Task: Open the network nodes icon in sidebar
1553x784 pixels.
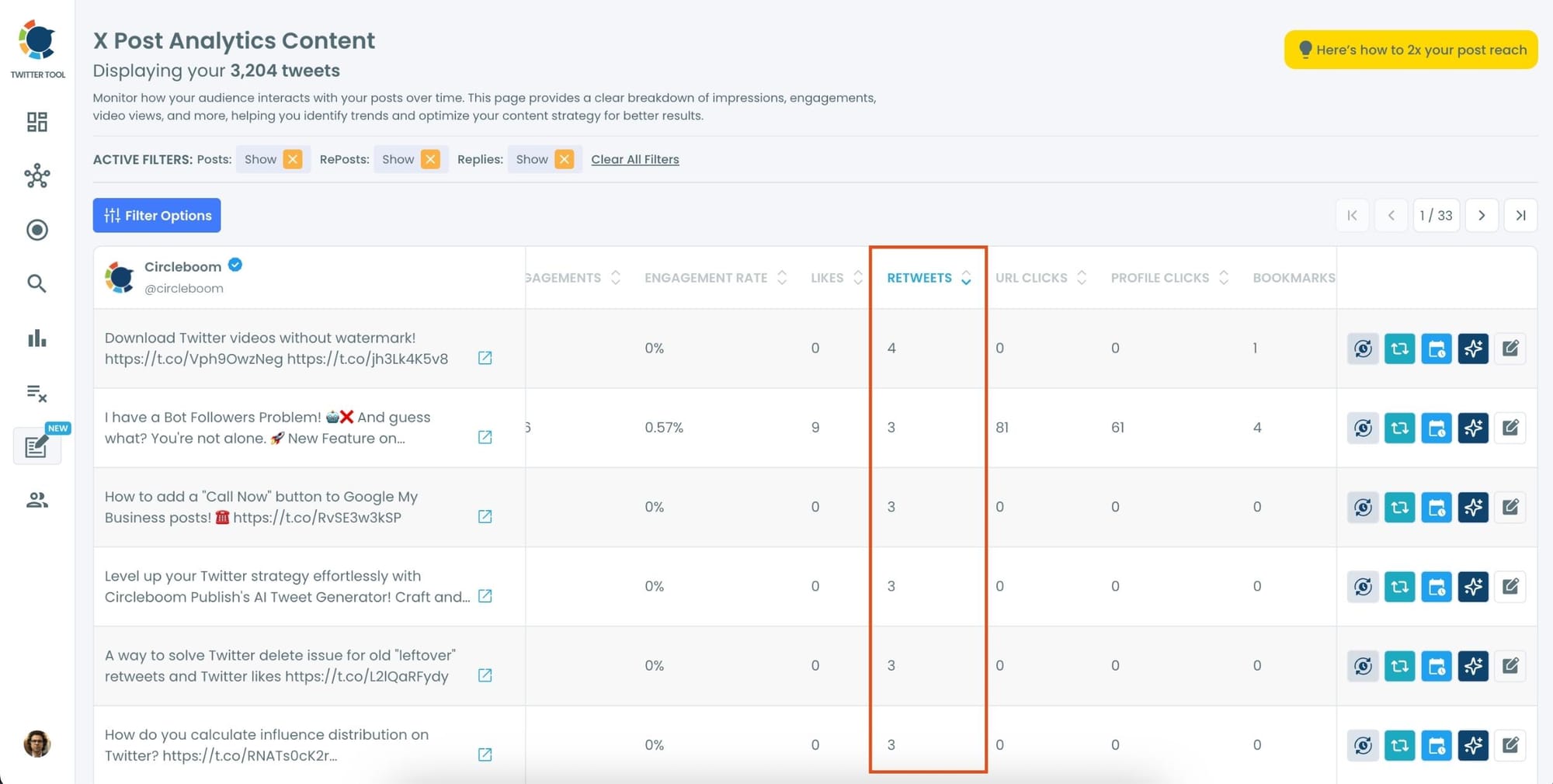Action: [x=36, y=176]
